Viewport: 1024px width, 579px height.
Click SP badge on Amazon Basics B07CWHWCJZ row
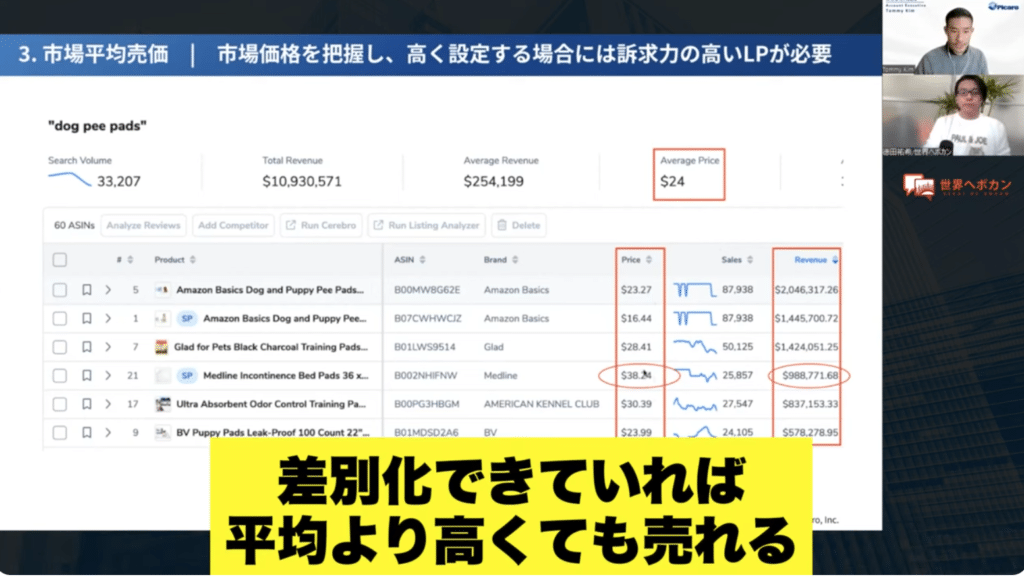coord(187,319)
